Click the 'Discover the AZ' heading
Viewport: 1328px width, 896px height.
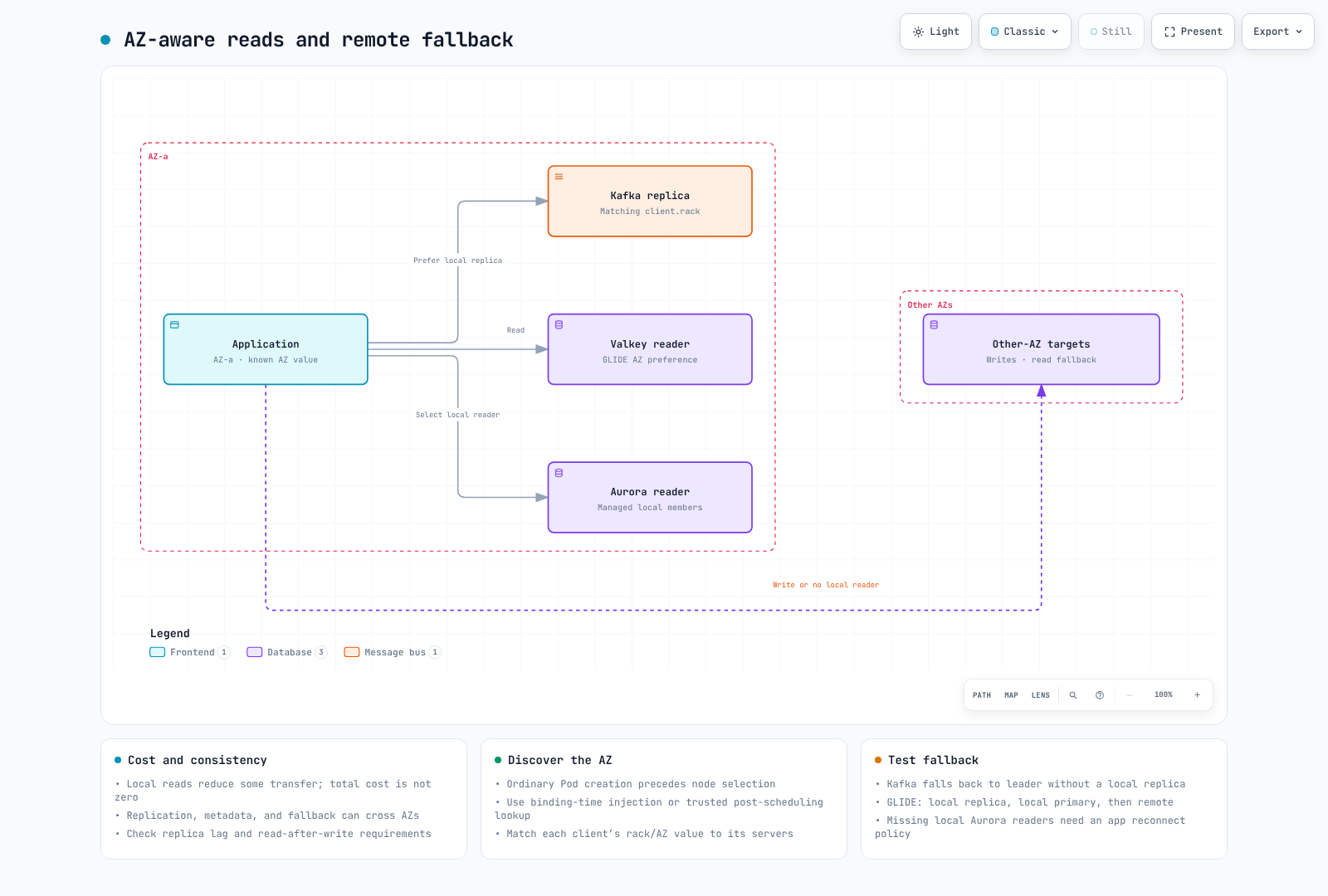coord(560,760)
